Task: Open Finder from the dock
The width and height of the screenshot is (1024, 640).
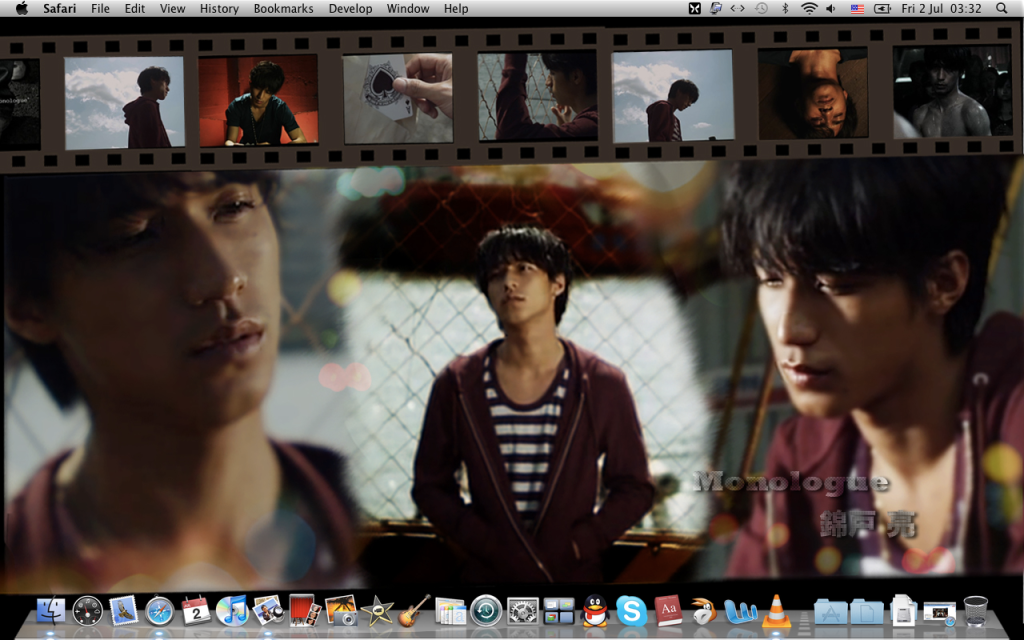Action: coord(50,610)
